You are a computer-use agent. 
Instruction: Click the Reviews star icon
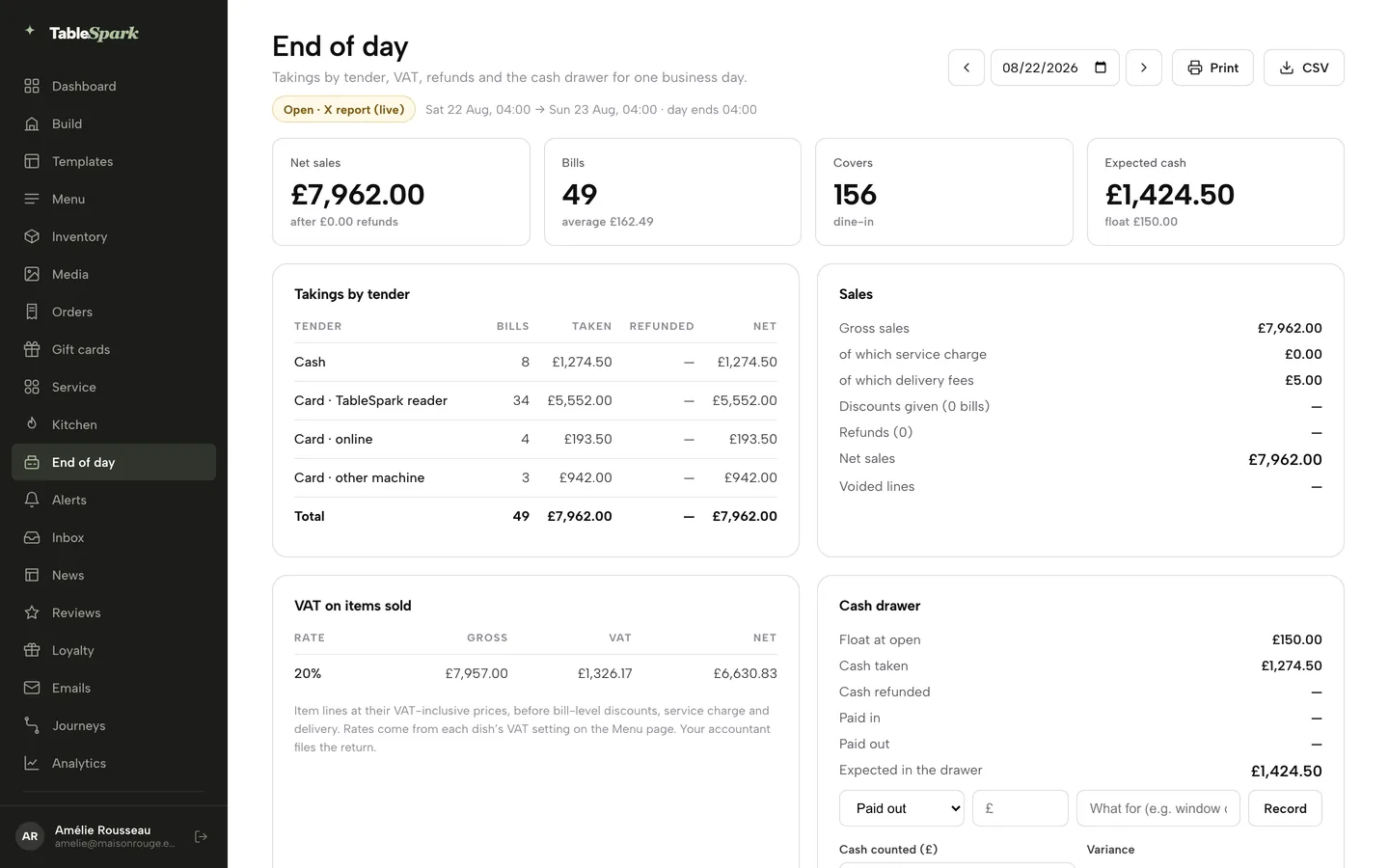(32, 612)
